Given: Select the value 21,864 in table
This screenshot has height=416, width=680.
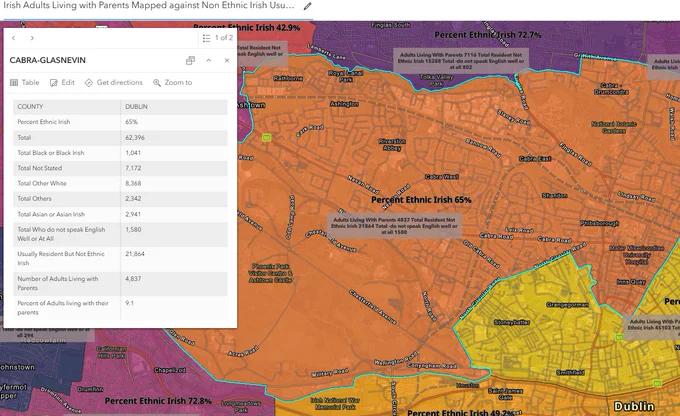Looking at the screenshot, I should 135,254.
